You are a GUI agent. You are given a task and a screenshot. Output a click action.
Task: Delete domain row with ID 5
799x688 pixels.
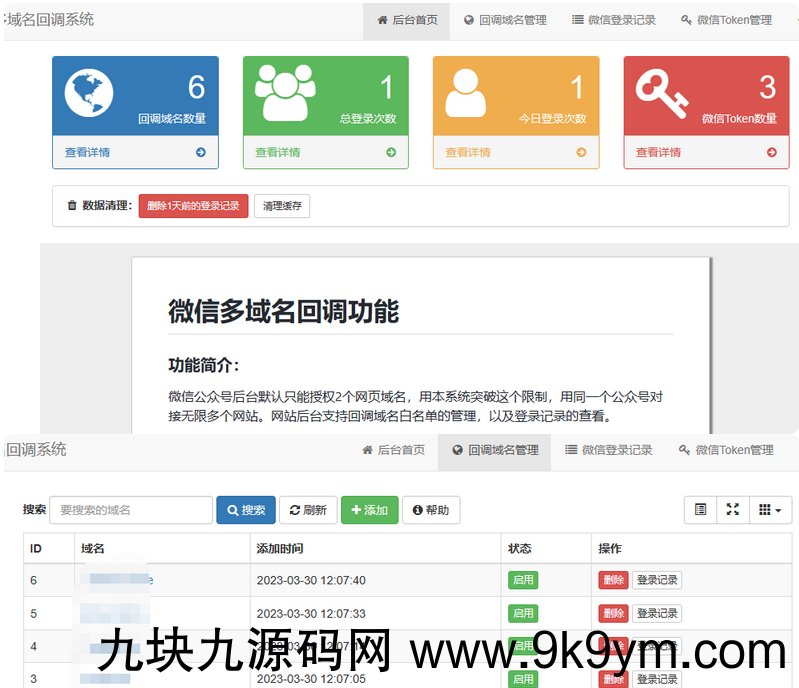coord(614,613)
